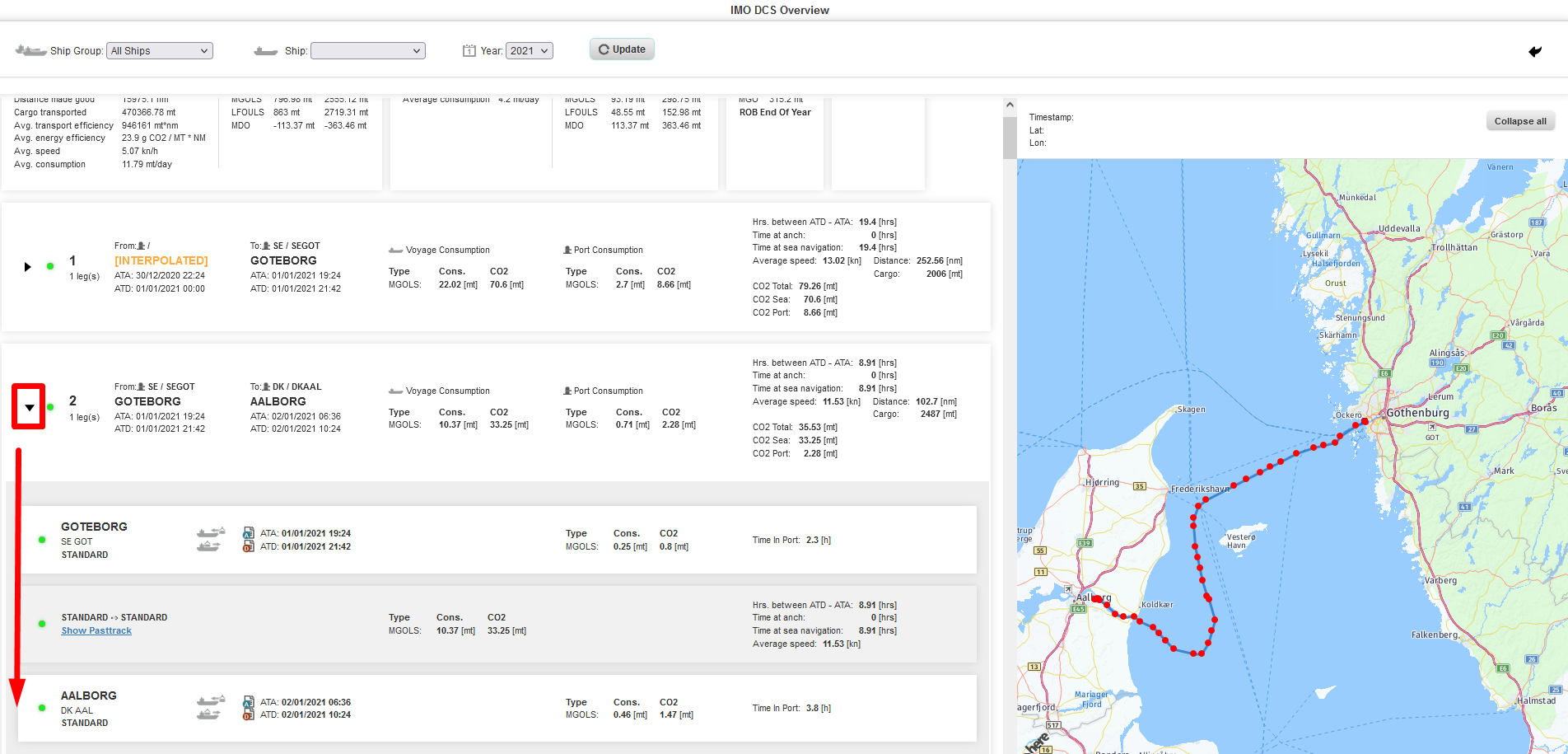Click the Ship Group fleet icon
Image resolution: width=1568 pixels, height=754 pixels.
[x=30, y=51]
